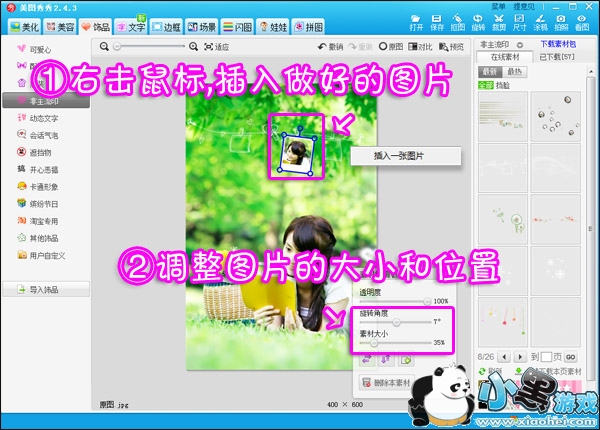This screenshot has width=600, height=430.
Task: Click the 打开 (Open) icon in top toolbar
Action: pyautogui.click(x=416, y=22)
